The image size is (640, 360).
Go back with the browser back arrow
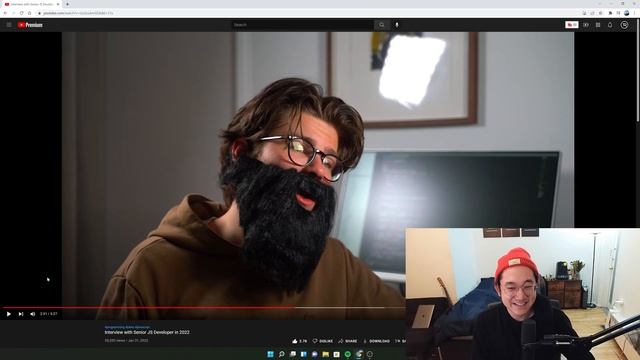(x=5, y=13)
